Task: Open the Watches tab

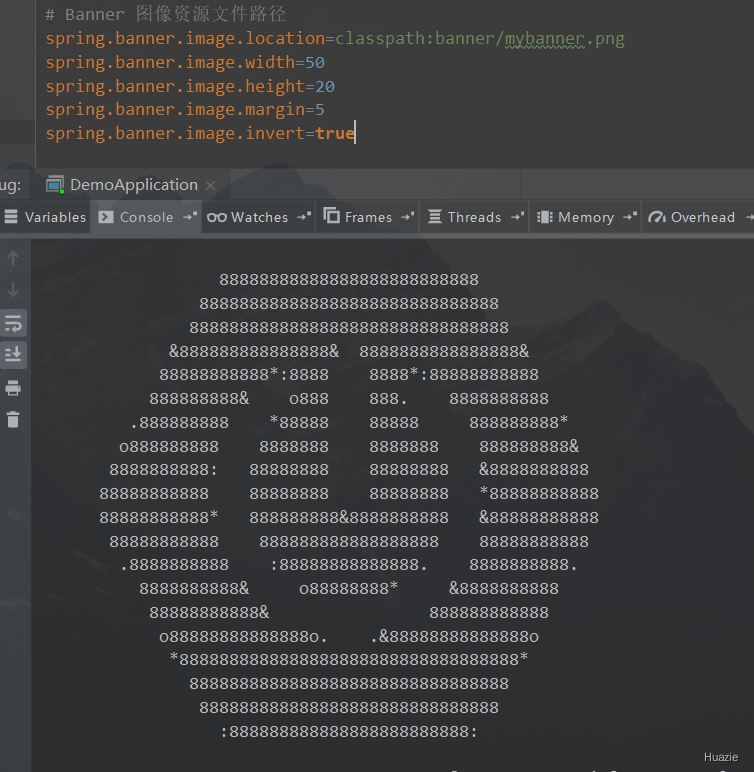Action: [259, 217]
